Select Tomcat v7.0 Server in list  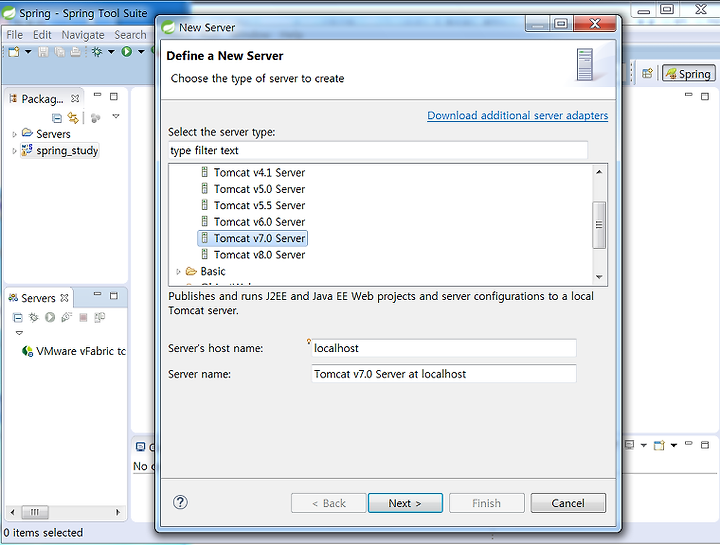click(x=253, y=238)
